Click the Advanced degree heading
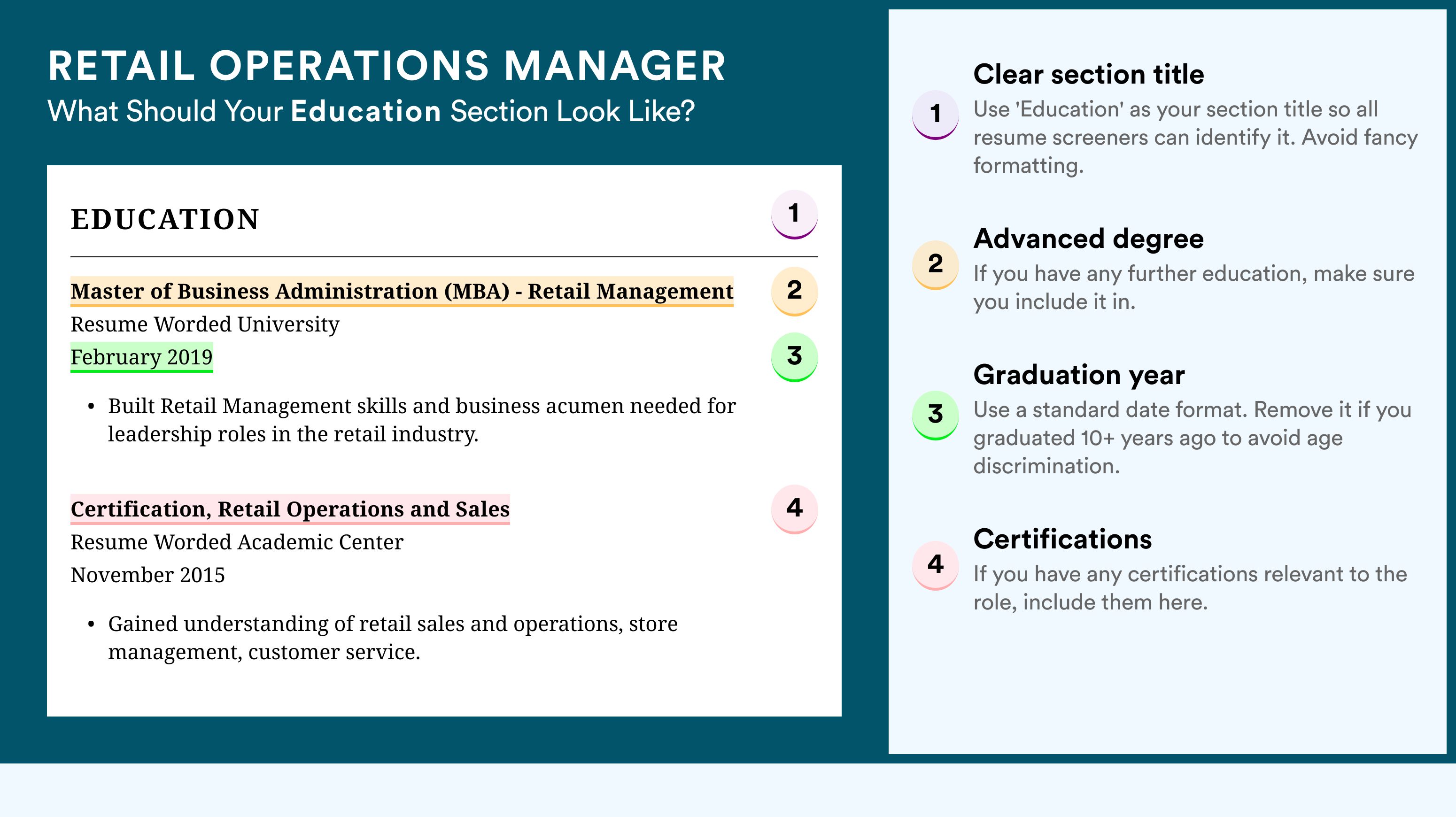This screenshot has height=817, width=1456. (x=1088, y=239)
